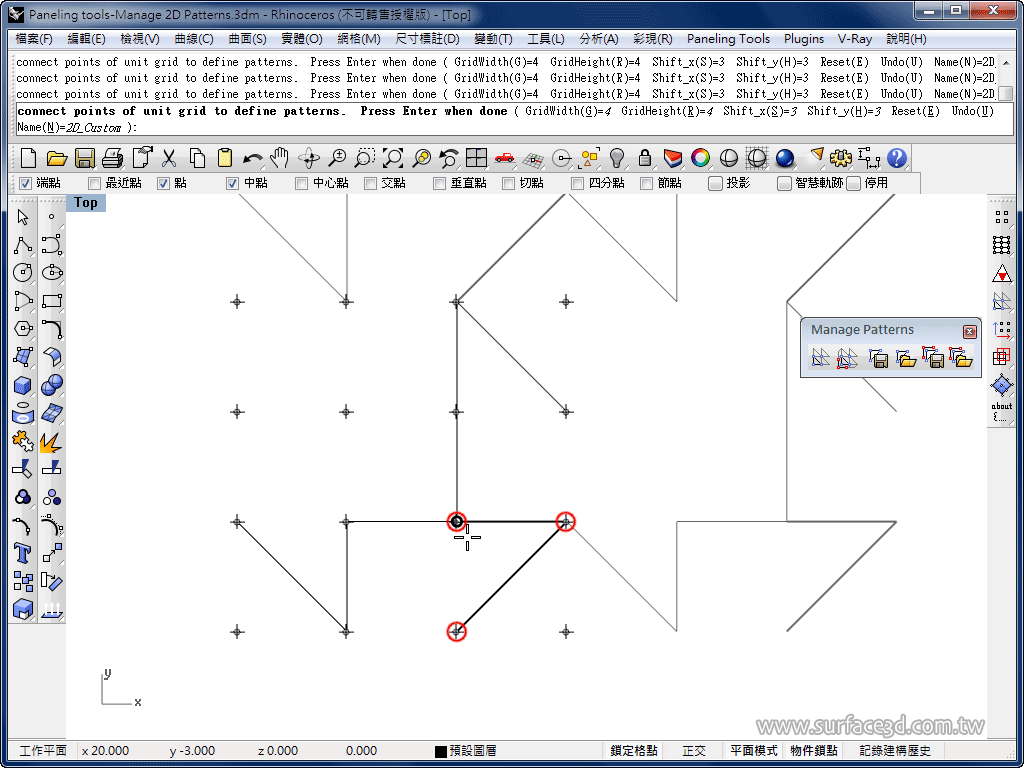Select the Rectangle tool in left sidebar
The image size is (1024, 768).
click(x=52, y=301)
